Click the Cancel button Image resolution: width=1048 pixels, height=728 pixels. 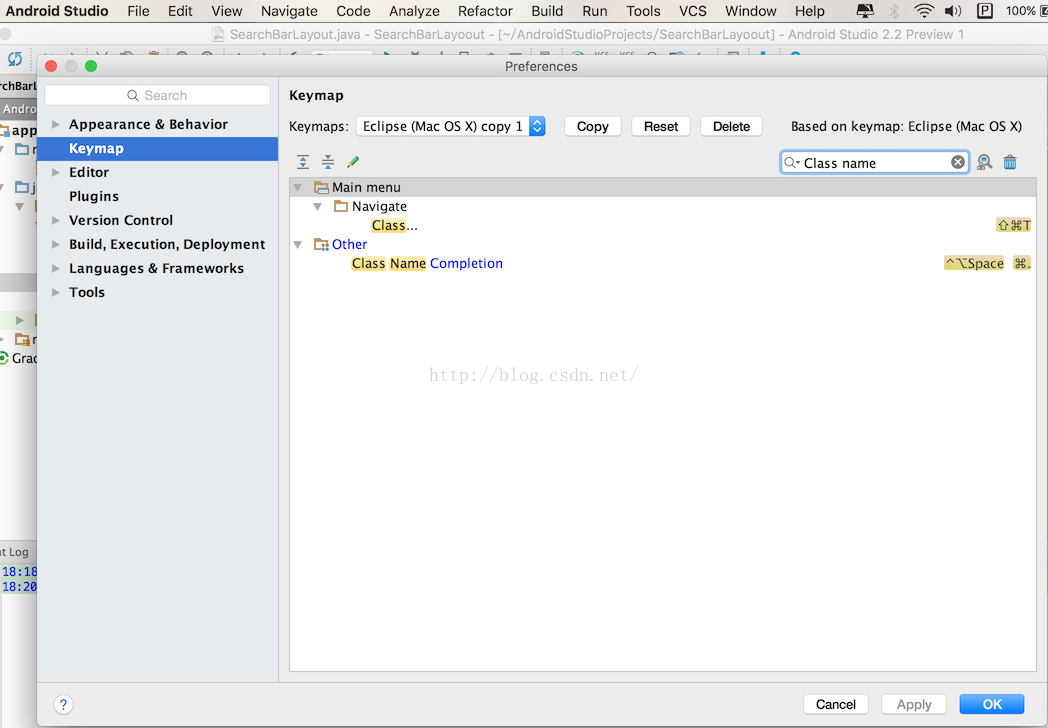click(x=835, y=704)
